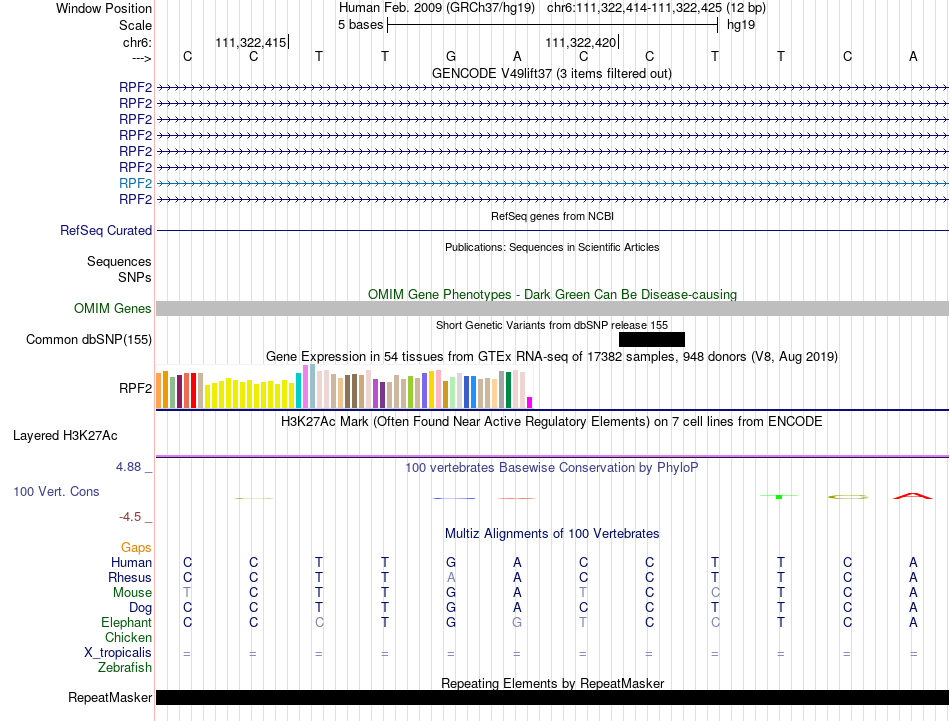
Task: Click the Rhesus species label
Action: point(130,577)
